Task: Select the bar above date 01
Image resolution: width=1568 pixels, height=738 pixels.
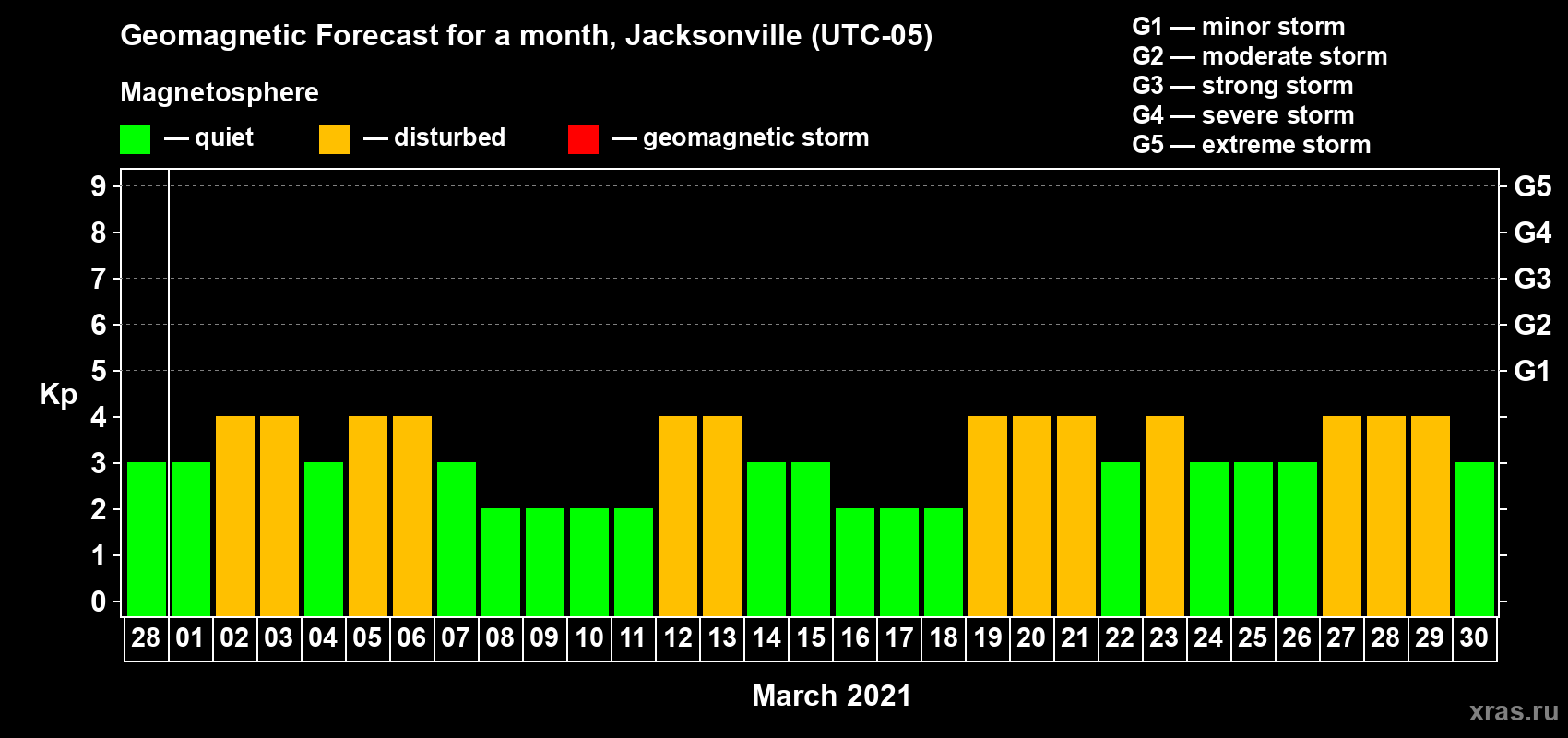Action: click(191, 539)
